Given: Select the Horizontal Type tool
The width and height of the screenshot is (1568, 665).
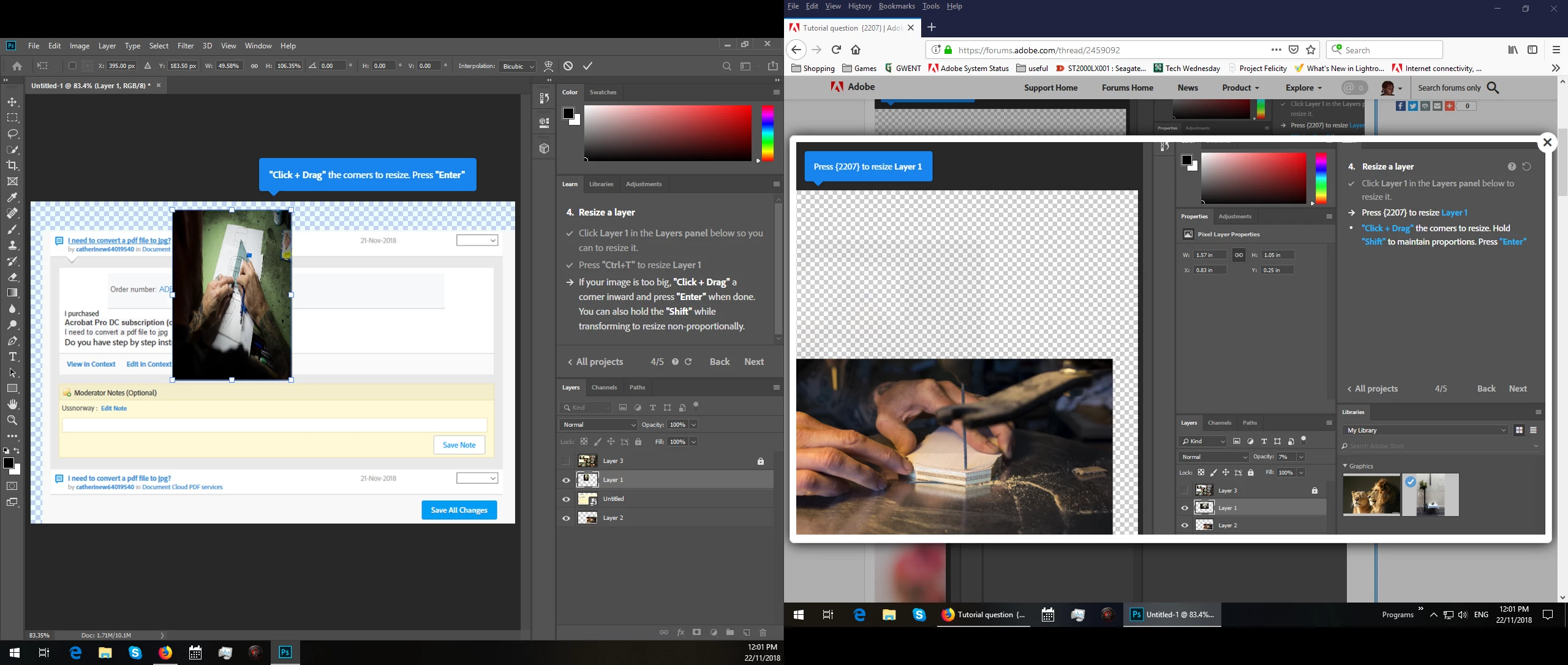Looking at the screenshot, I should pos(12,356).
